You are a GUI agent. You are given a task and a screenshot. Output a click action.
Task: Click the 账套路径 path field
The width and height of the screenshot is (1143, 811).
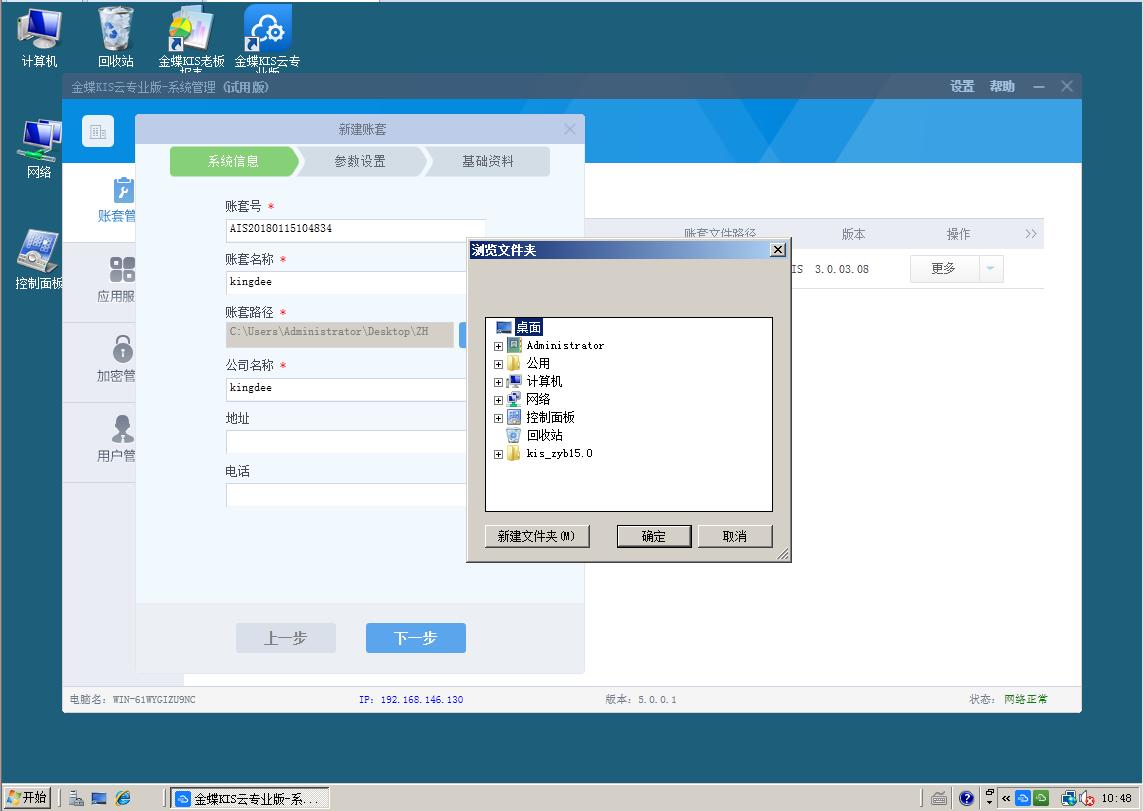[340, 334]
